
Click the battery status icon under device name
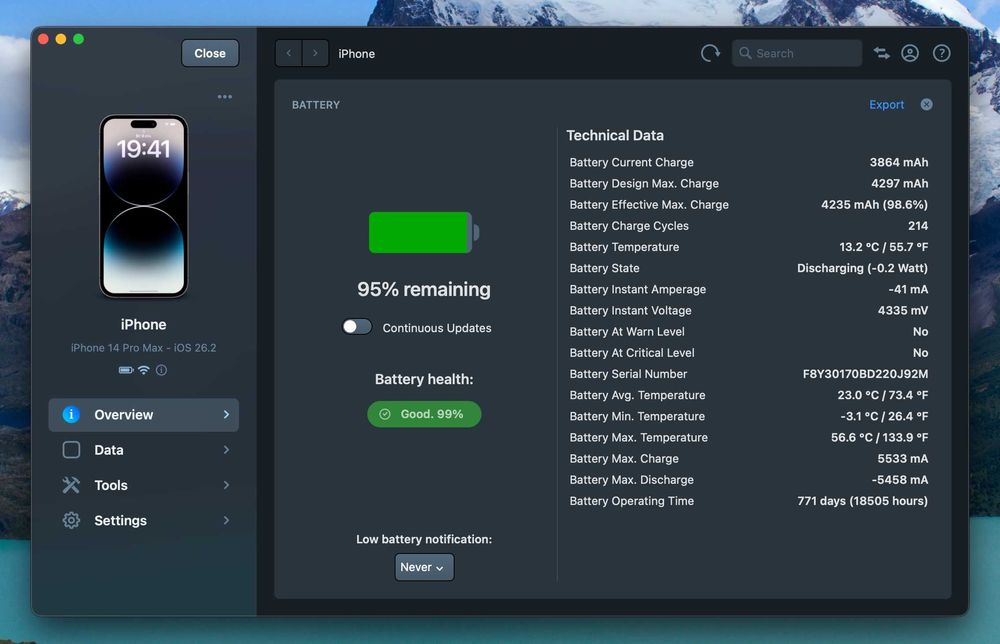pyautogui.click(x=126, y=370)
